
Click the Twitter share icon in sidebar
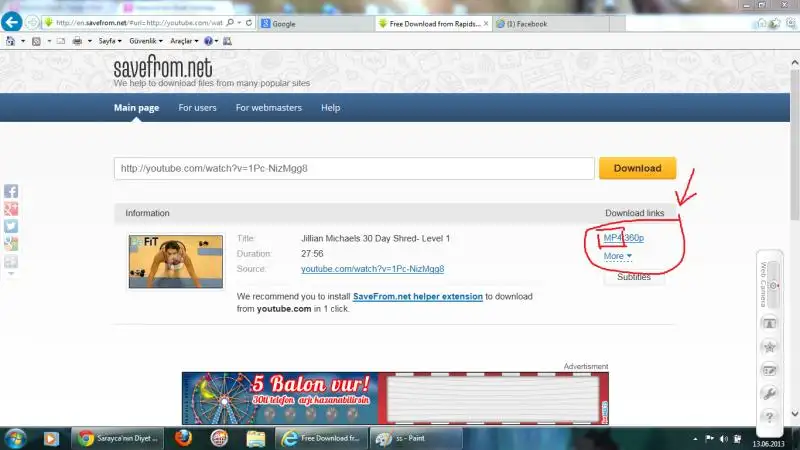[x=11, y=226]
